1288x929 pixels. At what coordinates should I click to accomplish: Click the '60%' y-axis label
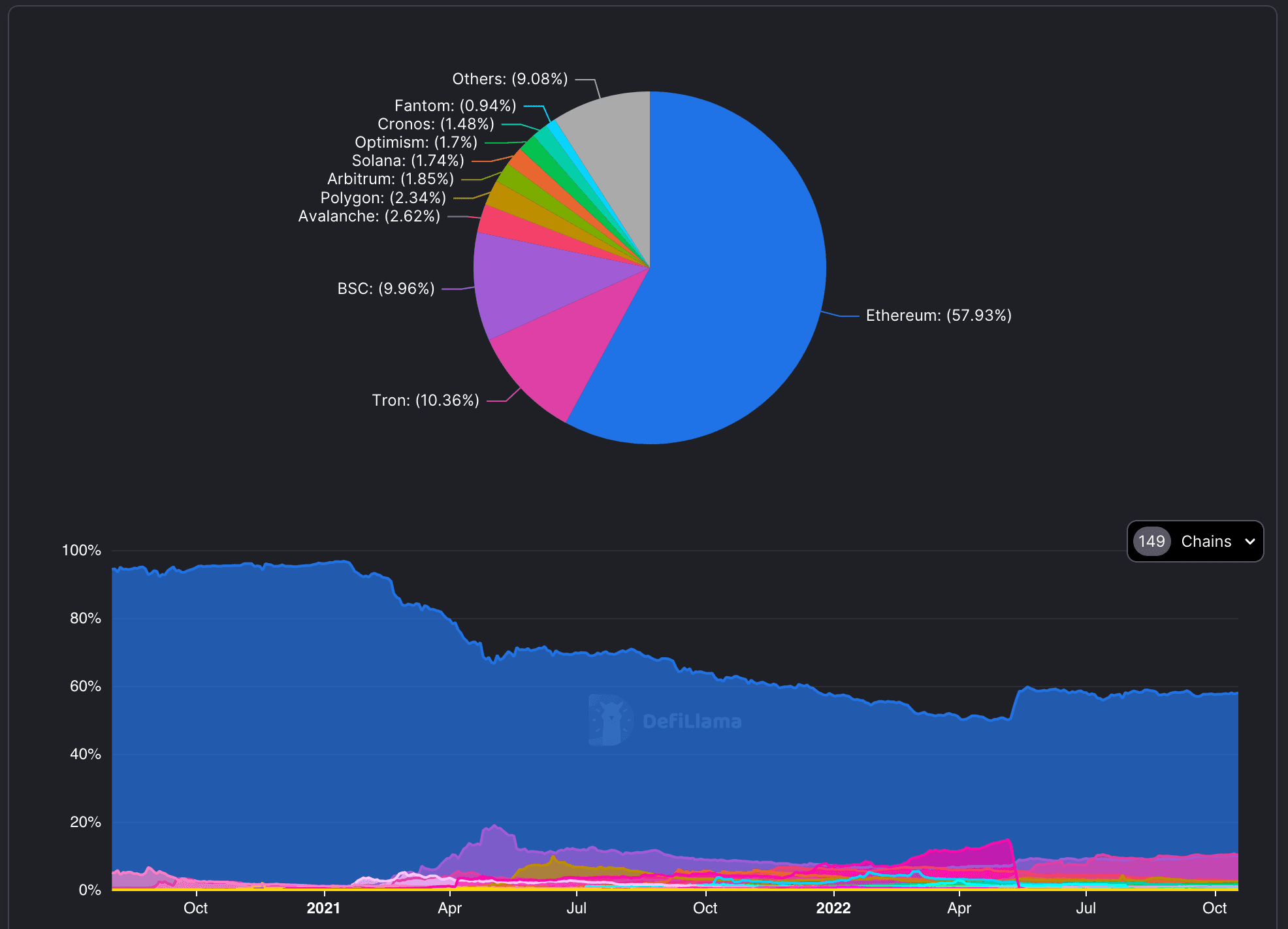86,687
